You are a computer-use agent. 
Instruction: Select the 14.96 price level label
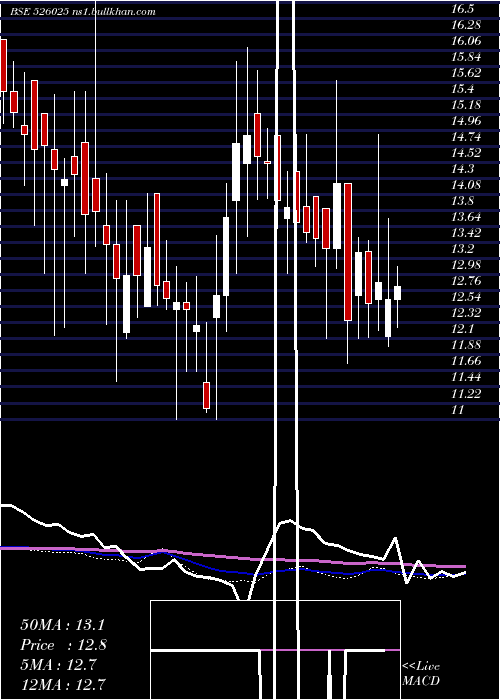(466, 121)
